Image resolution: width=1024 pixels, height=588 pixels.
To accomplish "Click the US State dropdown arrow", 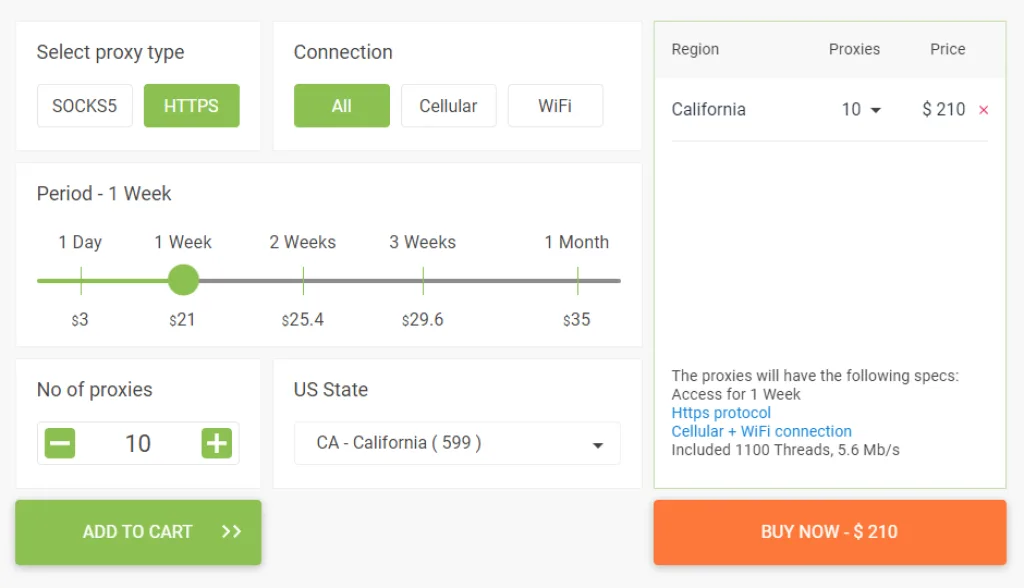I will 598,445.
